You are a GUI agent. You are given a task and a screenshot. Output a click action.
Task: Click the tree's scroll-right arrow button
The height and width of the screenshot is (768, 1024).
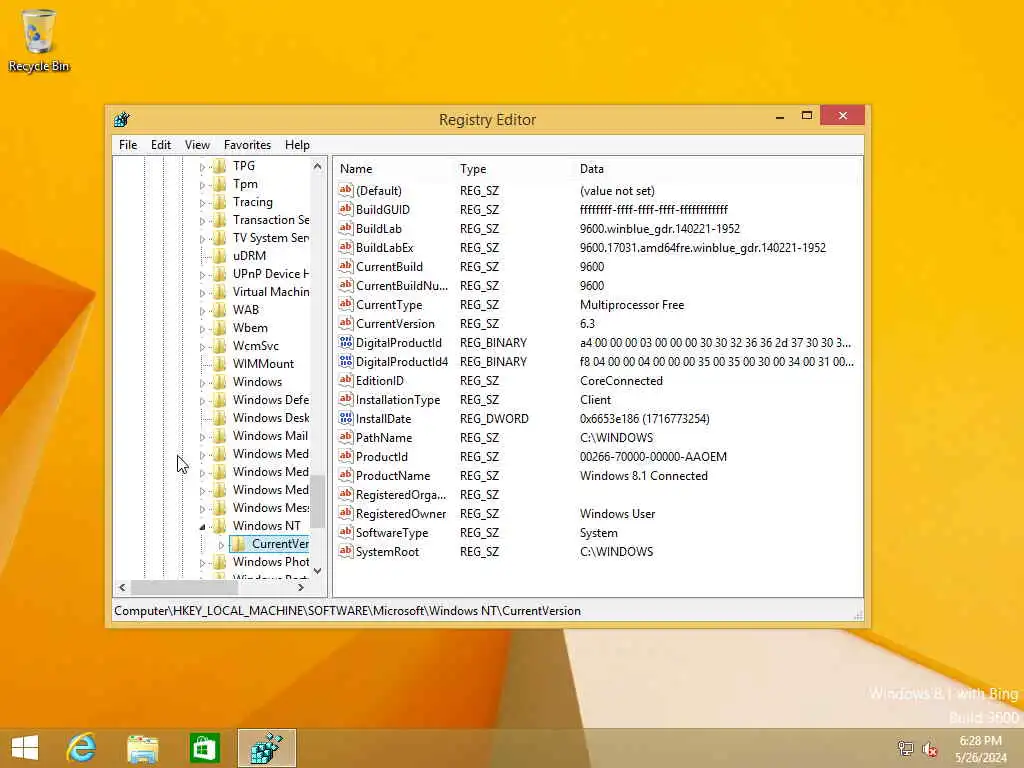pyautogui.click(x=300, y=587)
